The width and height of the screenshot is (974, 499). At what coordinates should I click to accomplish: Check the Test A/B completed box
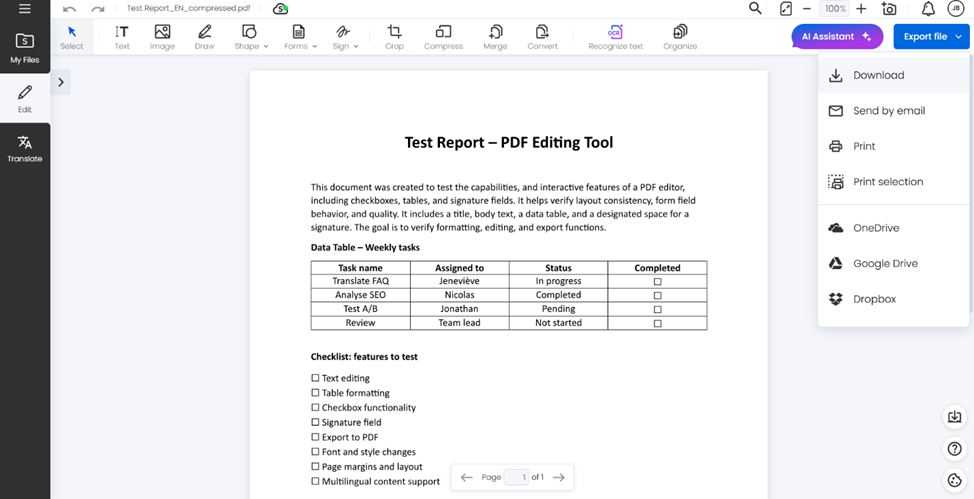(x=657, y=309)
